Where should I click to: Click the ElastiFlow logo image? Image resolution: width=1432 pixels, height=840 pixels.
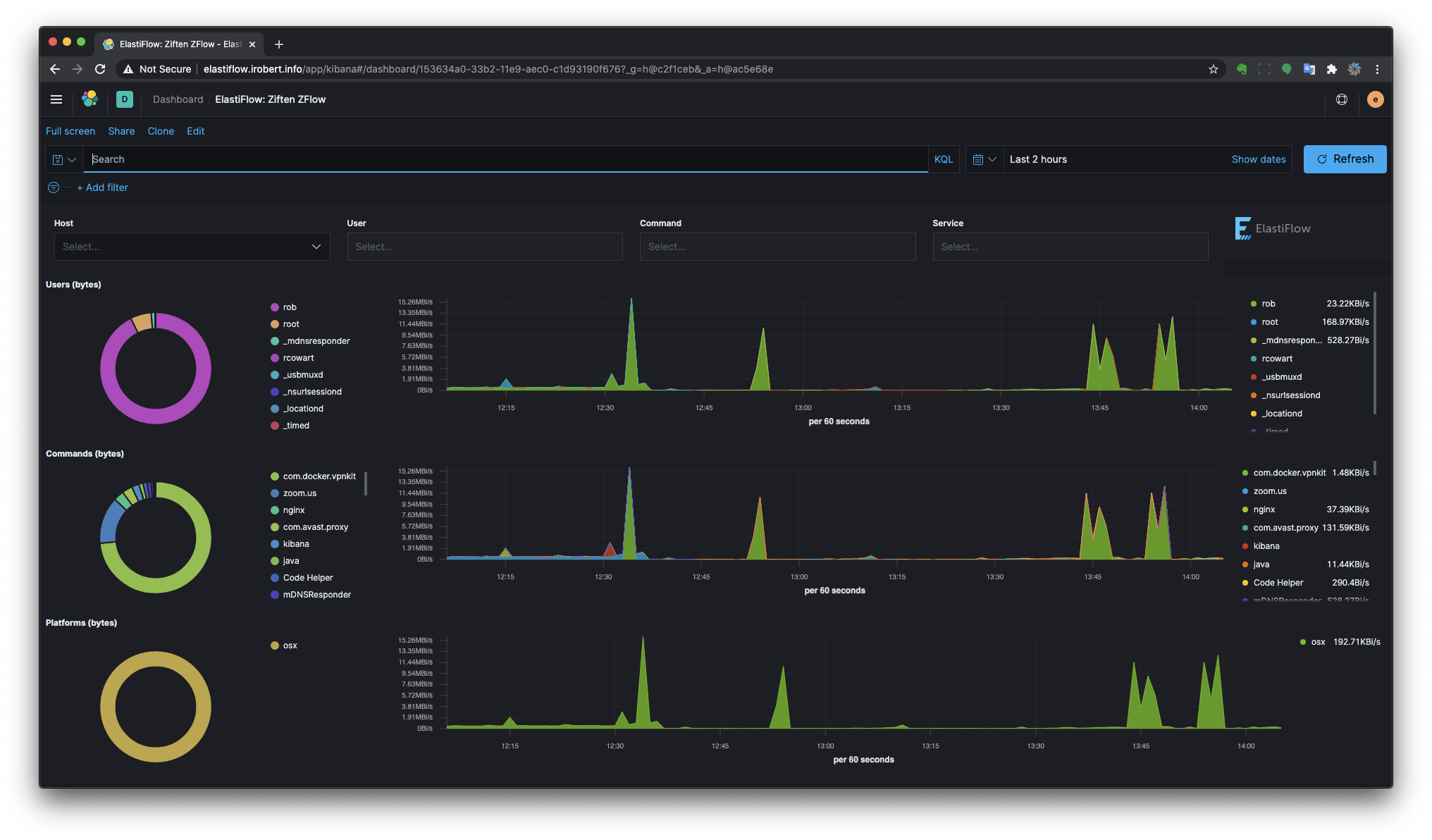pos(1273,228)
